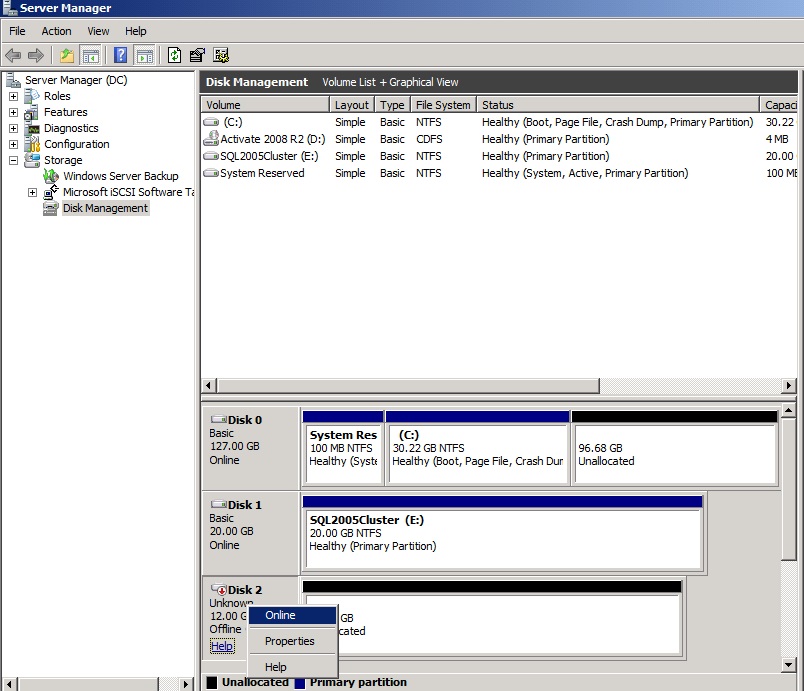
Task: Sort by the File System column header
Action: (x=443, y=105)
